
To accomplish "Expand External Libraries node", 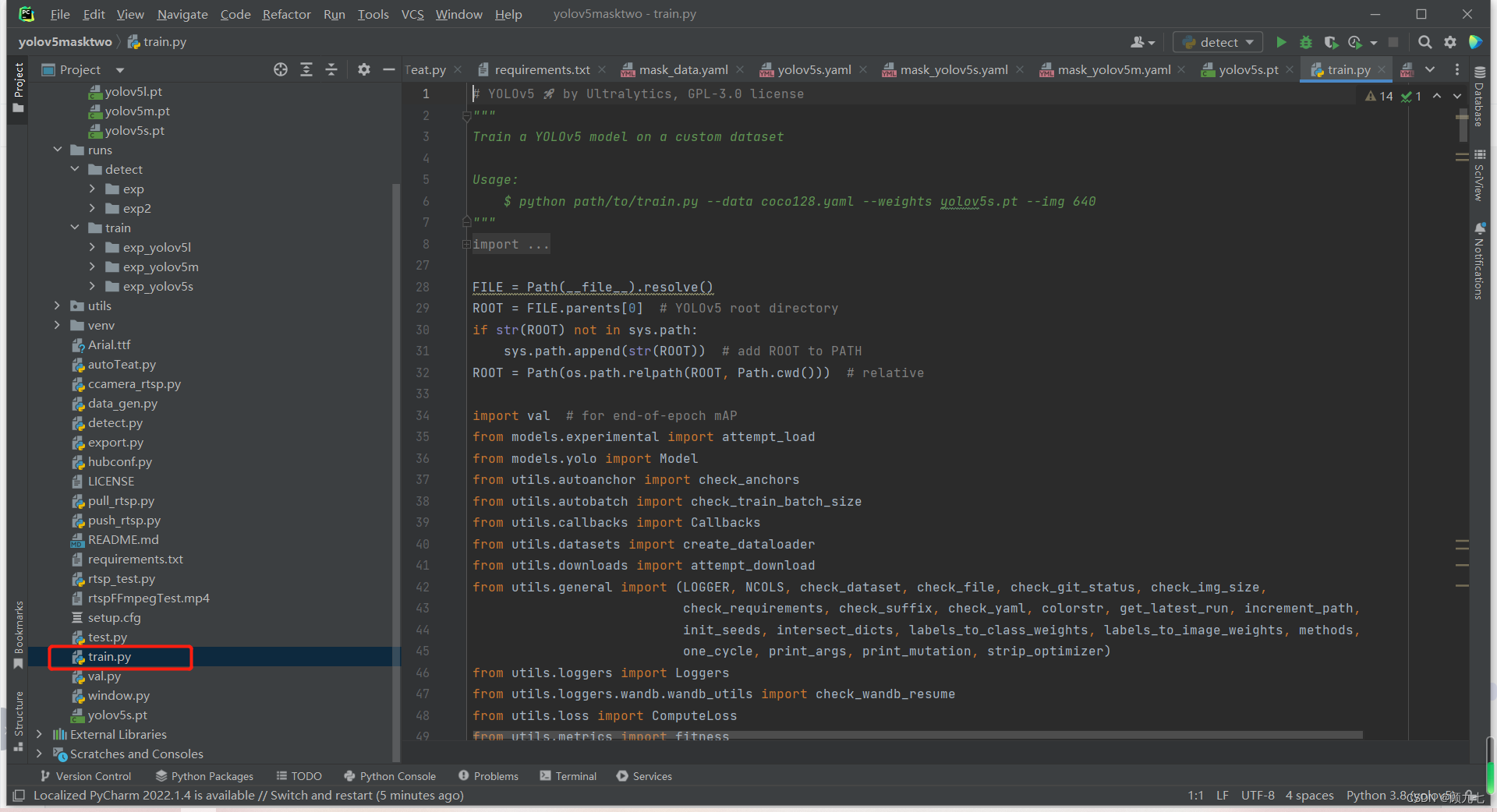I will [40, 734].
